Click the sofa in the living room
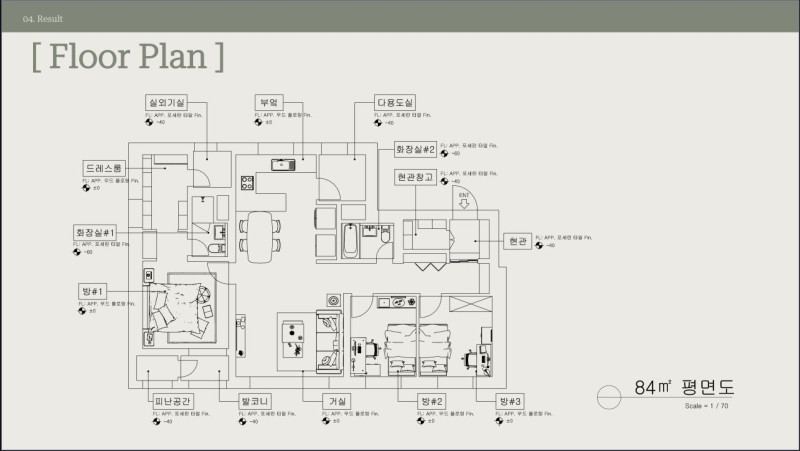 tap(329, 340)
